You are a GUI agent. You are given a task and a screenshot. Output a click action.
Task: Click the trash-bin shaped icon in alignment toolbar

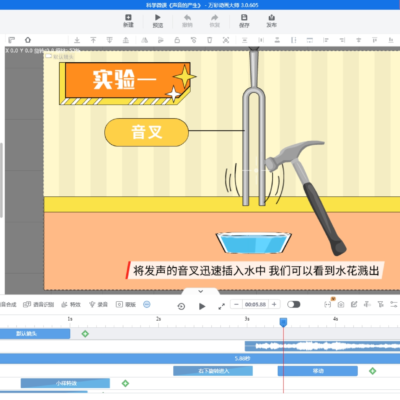click(209, 40)
